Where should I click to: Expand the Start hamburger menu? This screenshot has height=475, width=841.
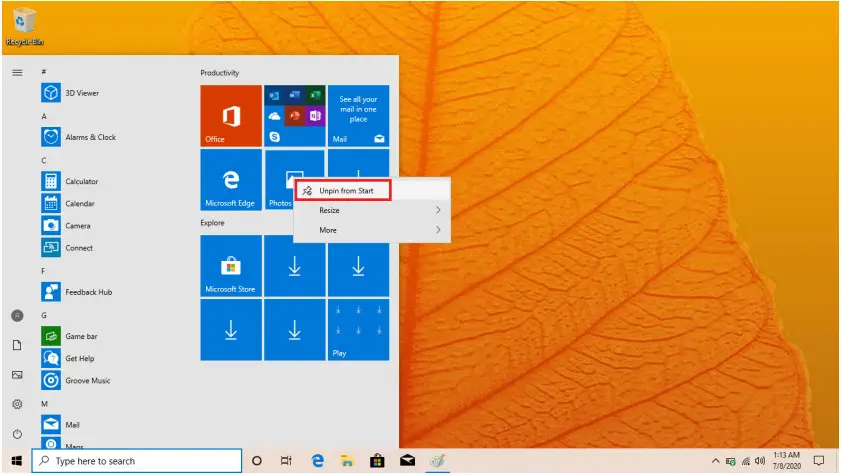(17, 72)
